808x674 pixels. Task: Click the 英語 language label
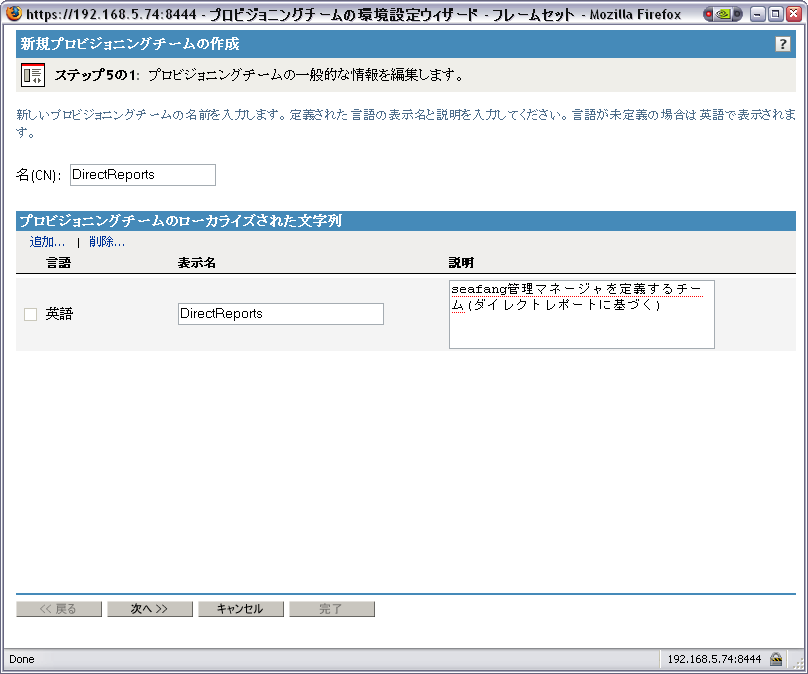click(x=59, y=314)
